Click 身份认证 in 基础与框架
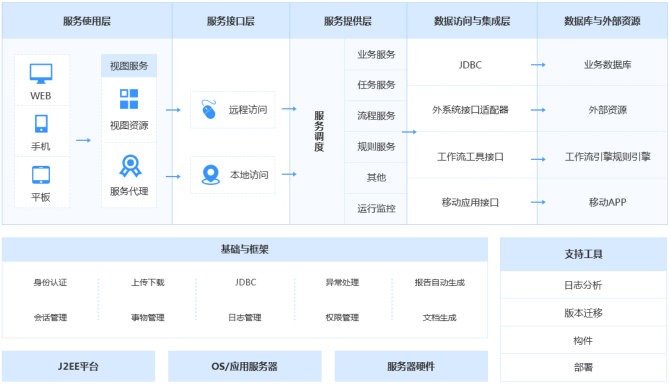 pos(50,282)
